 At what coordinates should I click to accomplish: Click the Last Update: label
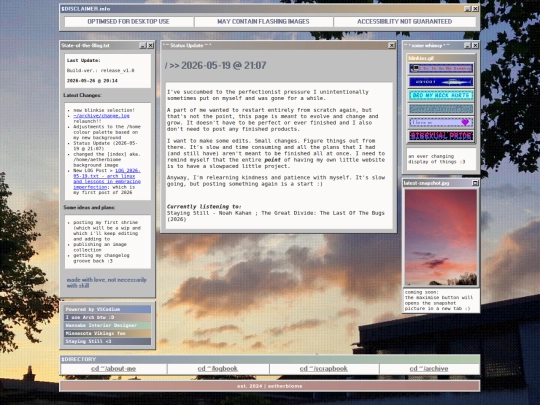[x=84, y=60]
